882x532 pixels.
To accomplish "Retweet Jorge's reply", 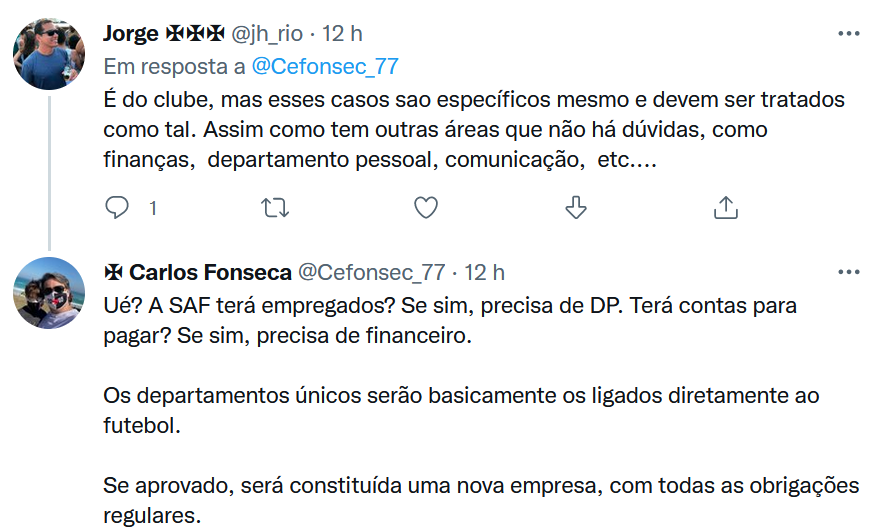I will [272, 207].
